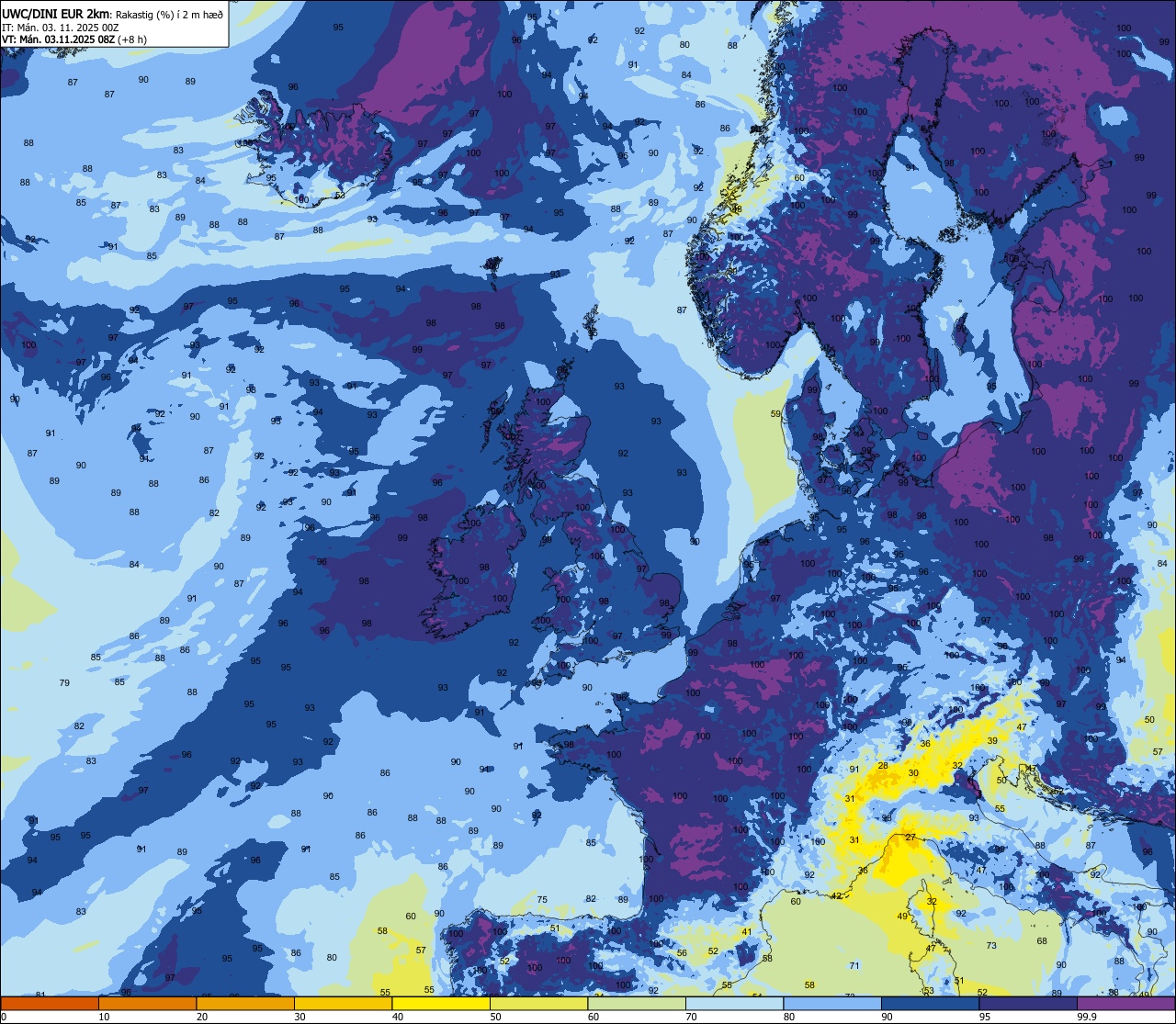Click the pale blue 70–80 legend swatch

tap(734, 1003)
